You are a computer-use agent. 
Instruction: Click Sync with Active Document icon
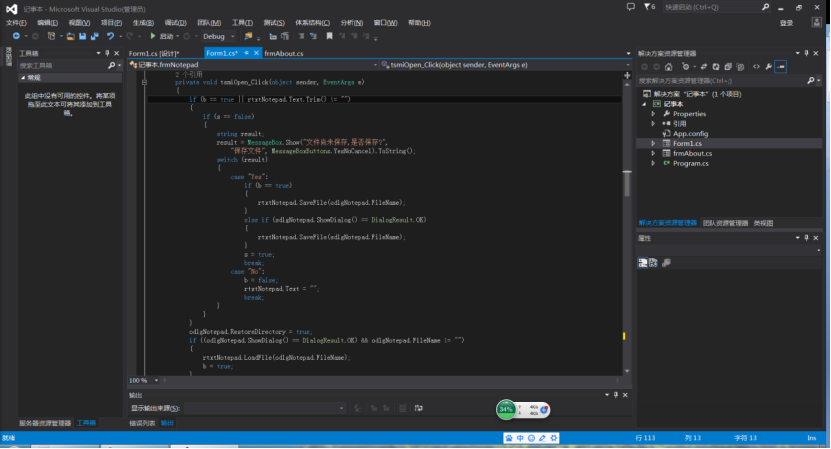704,67
